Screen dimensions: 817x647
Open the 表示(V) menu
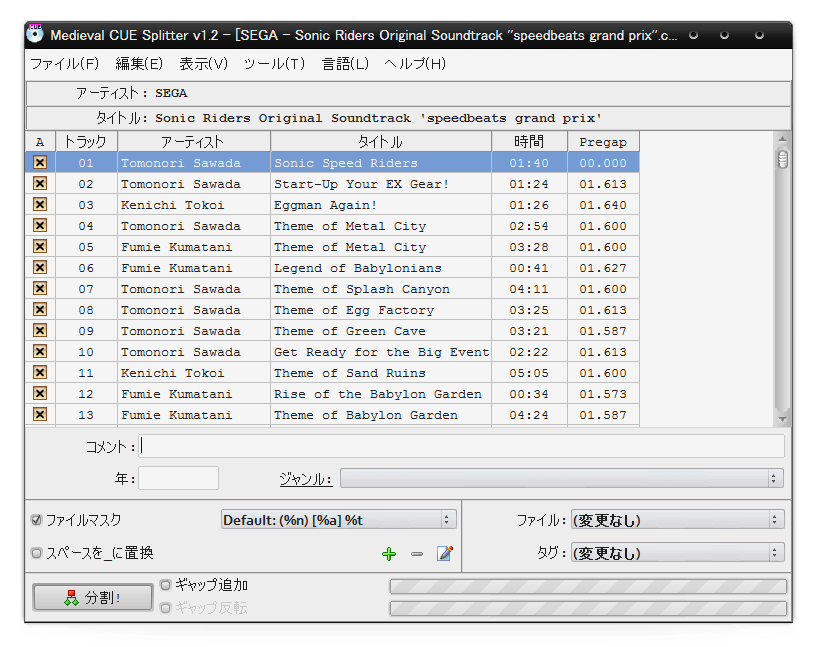204,64
